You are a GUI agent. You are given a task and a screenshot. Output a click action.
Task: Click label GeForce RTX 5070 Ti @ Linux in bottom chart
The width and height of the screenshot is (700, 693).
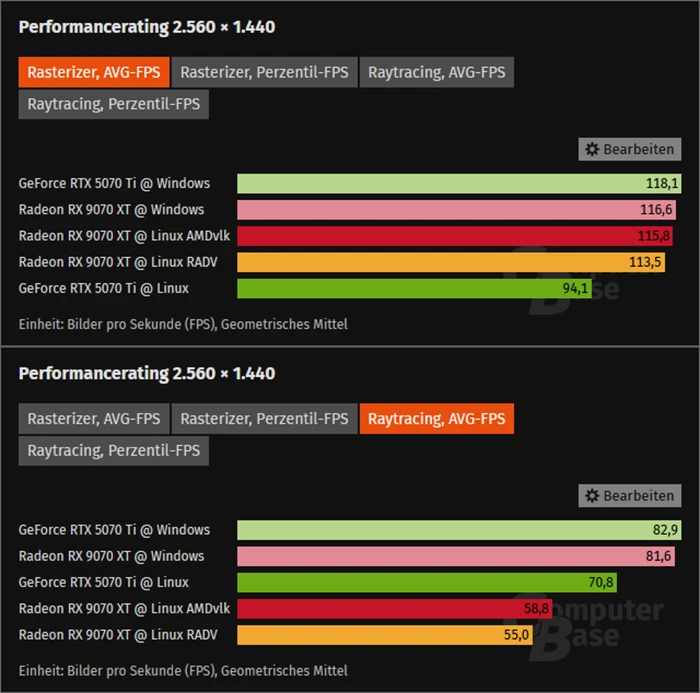pyautogui.click(x=104, y=583)
